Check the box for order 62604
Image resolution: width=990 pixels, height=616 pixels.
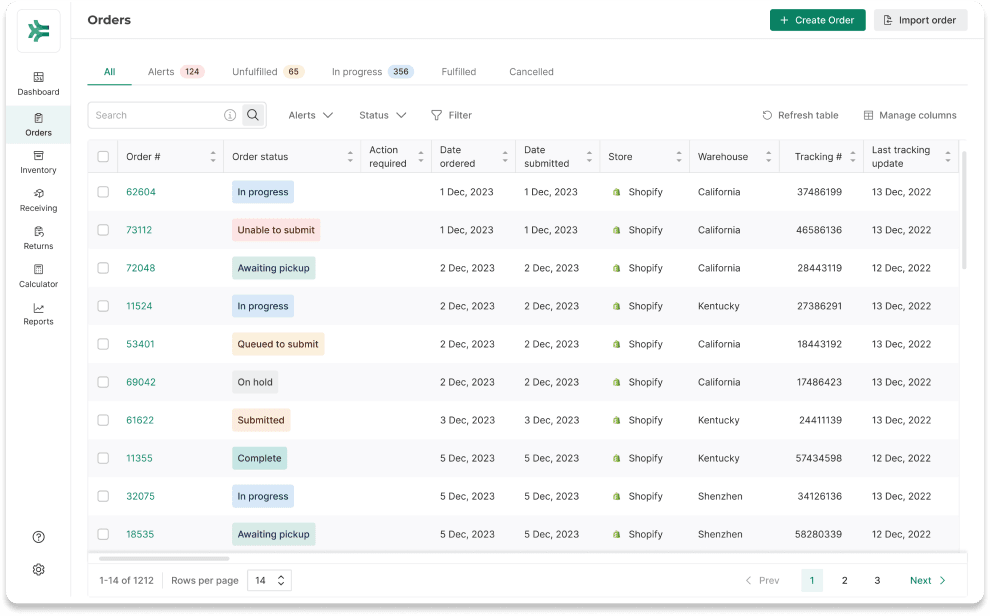pyautogui.click(x=103, y=192)
